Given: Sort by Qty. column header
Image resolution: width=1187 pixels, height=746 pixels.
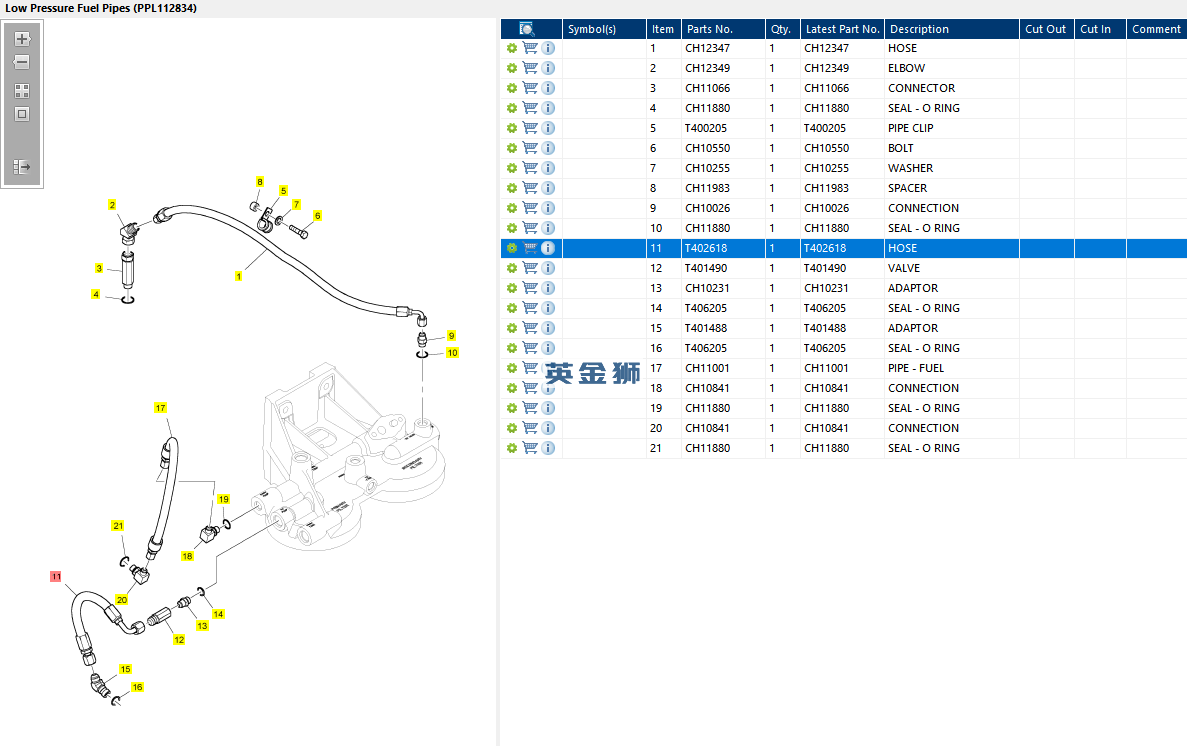Looking at the screenshot, I should tap(782, 29).
